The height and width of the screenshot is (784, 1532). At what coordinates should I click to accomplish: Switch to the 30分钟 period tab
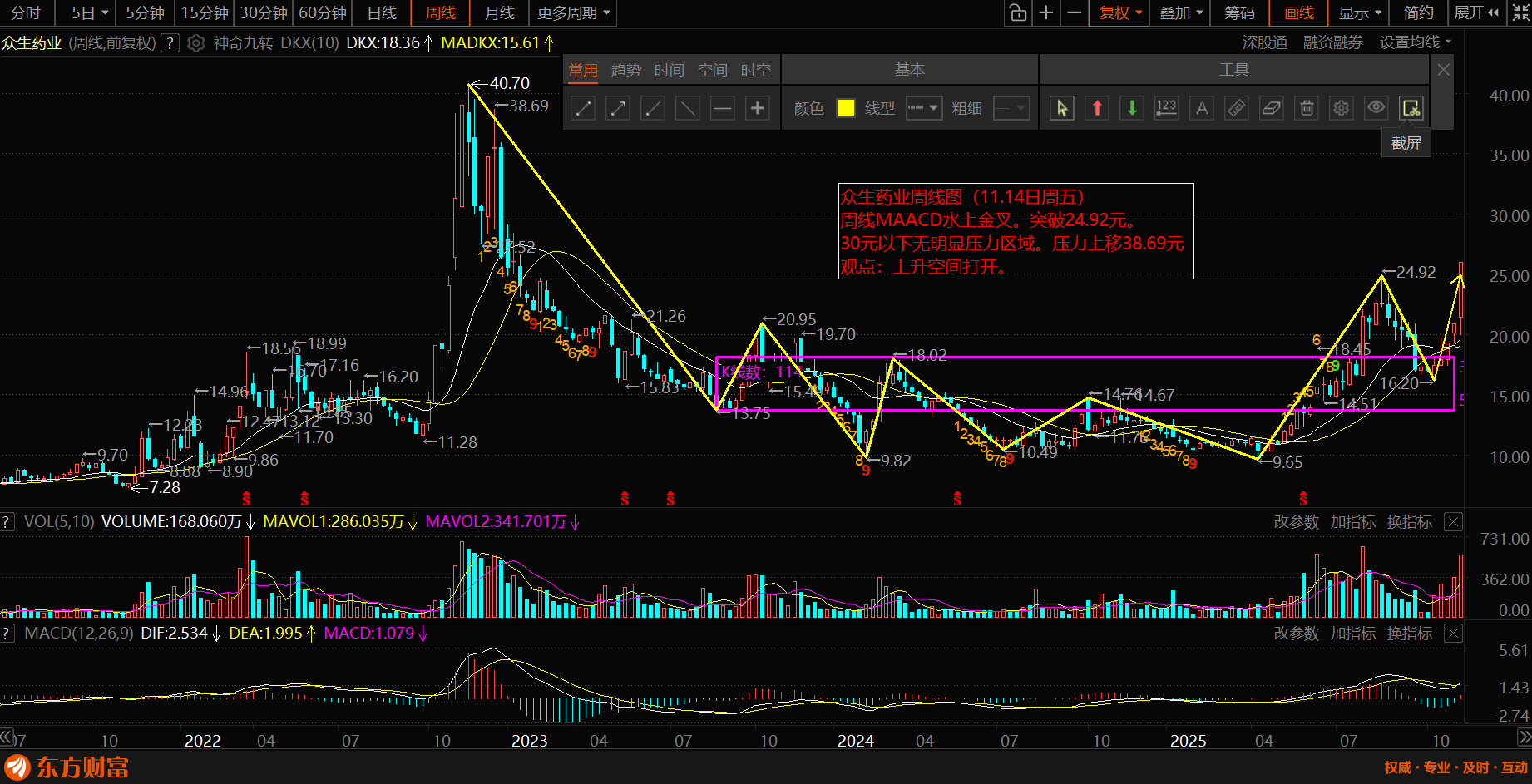[264, 13]
